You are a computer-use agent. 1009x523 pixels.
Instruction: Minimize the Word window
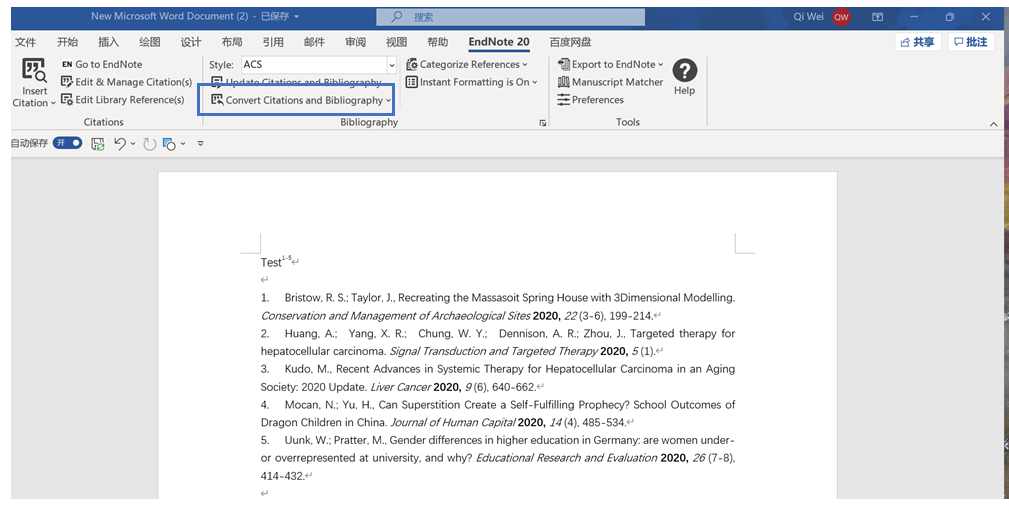[914, 17]
